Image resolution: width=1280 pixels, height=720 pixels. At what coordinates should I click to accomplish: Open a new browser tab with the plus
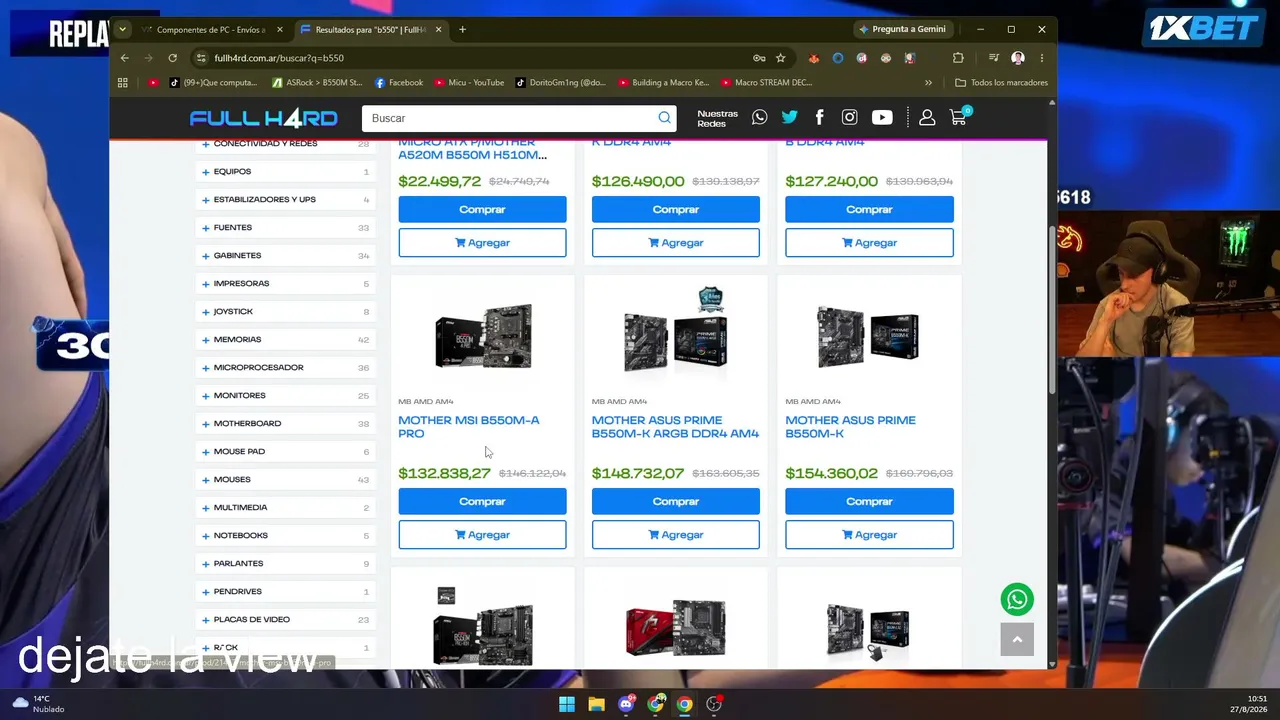click(462, 30)
